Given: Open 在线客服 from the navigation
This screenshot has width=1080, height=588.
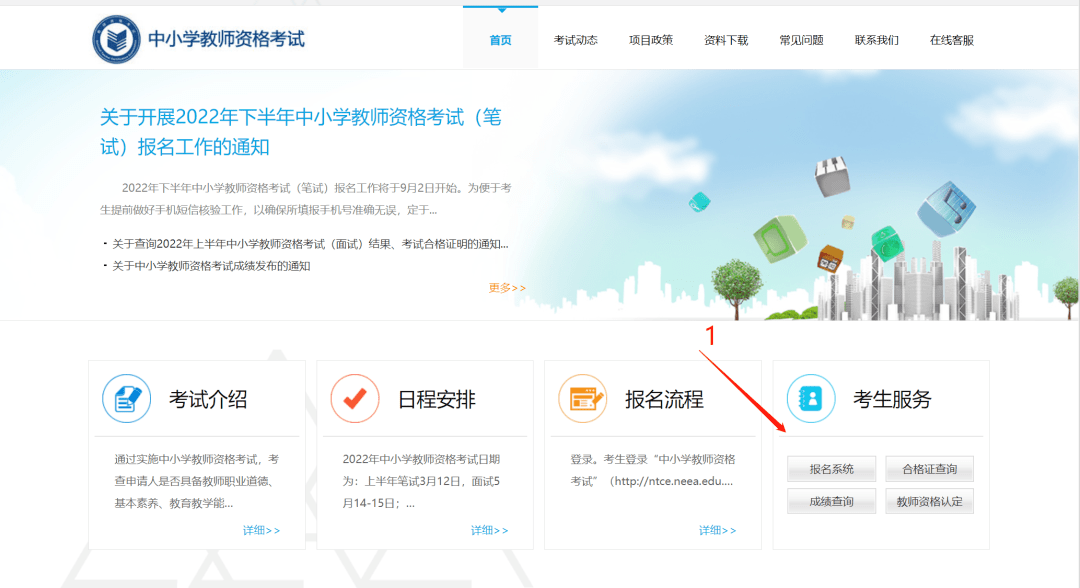Looking at the screenshot, I should 951,40.
